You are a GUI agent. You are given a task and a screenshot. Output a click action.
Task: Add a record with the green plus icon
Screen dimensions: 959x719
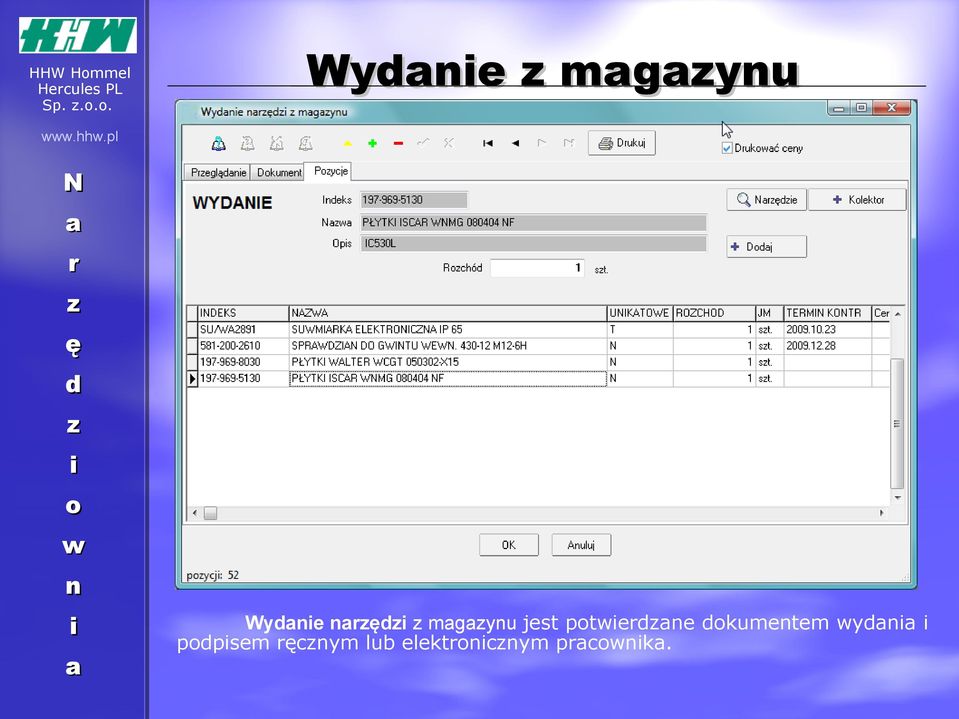tap(372, 144)
